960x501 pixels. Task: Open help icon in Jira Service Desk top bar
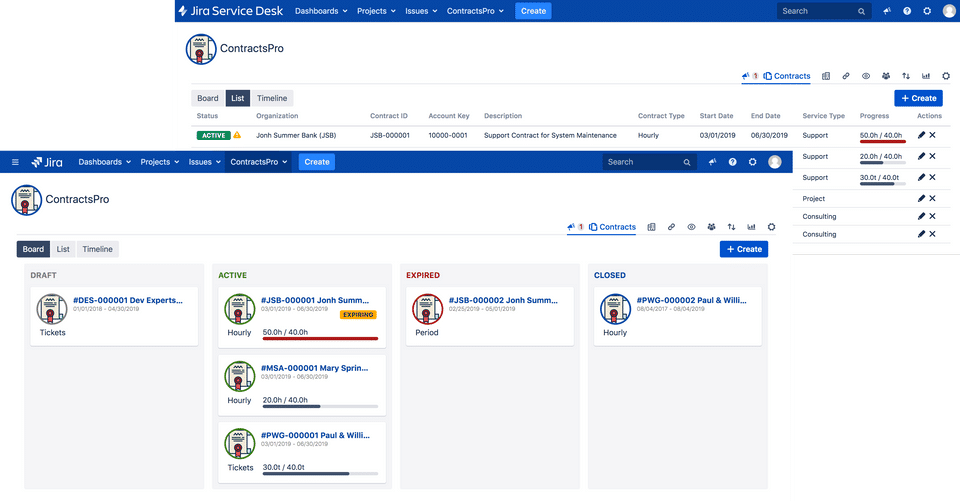pos(907,11)
